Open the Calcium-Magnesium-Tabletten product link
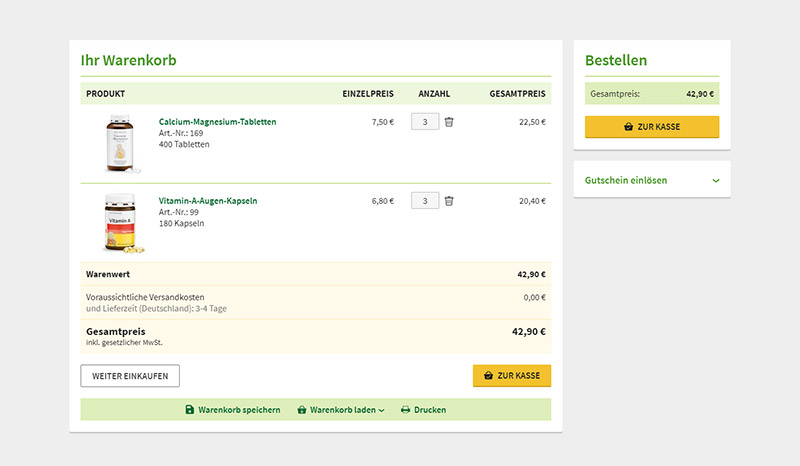This screenshot has height=466, width=800. tap(217, 122)
